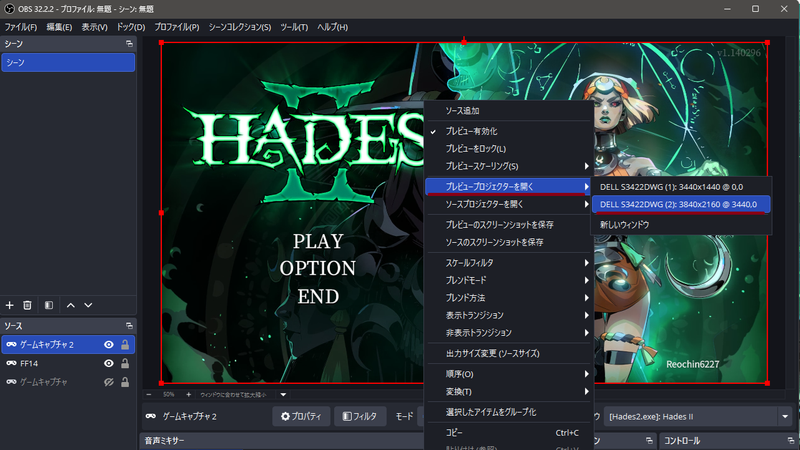Viewport: 800px width, 450px height.
Task: Expand プレビュースケーリング(S) submenu
Action: click(x=509, y=166)
